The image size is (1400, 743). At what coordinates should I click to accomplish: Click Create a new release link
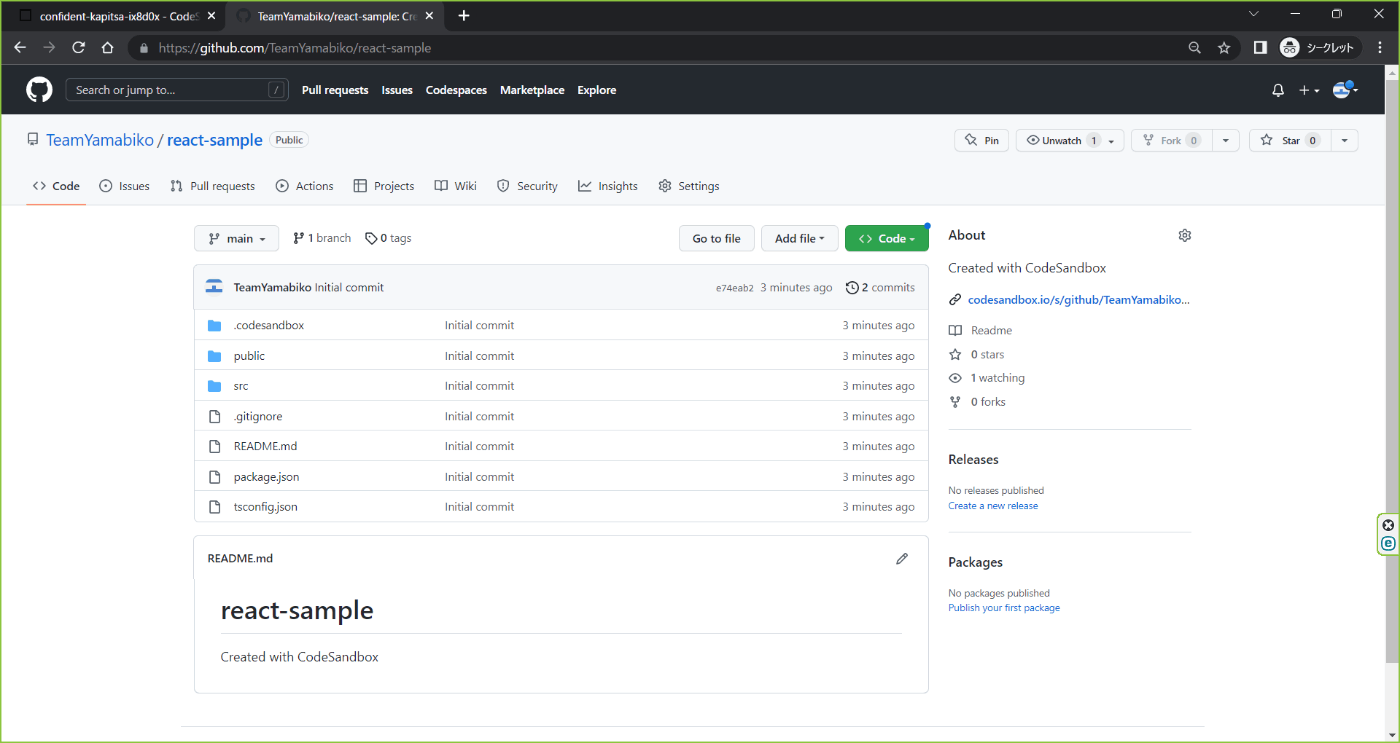tap(993, 506)
